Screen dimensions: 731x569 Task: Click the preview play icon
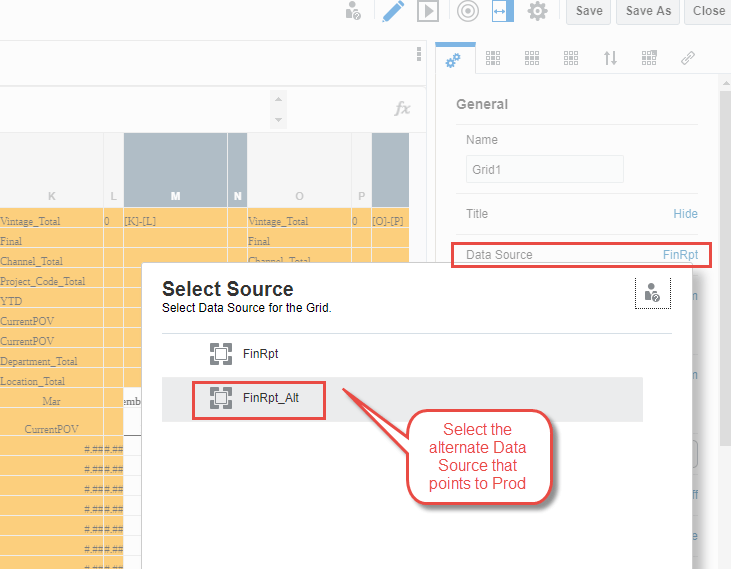coord(428,11)
